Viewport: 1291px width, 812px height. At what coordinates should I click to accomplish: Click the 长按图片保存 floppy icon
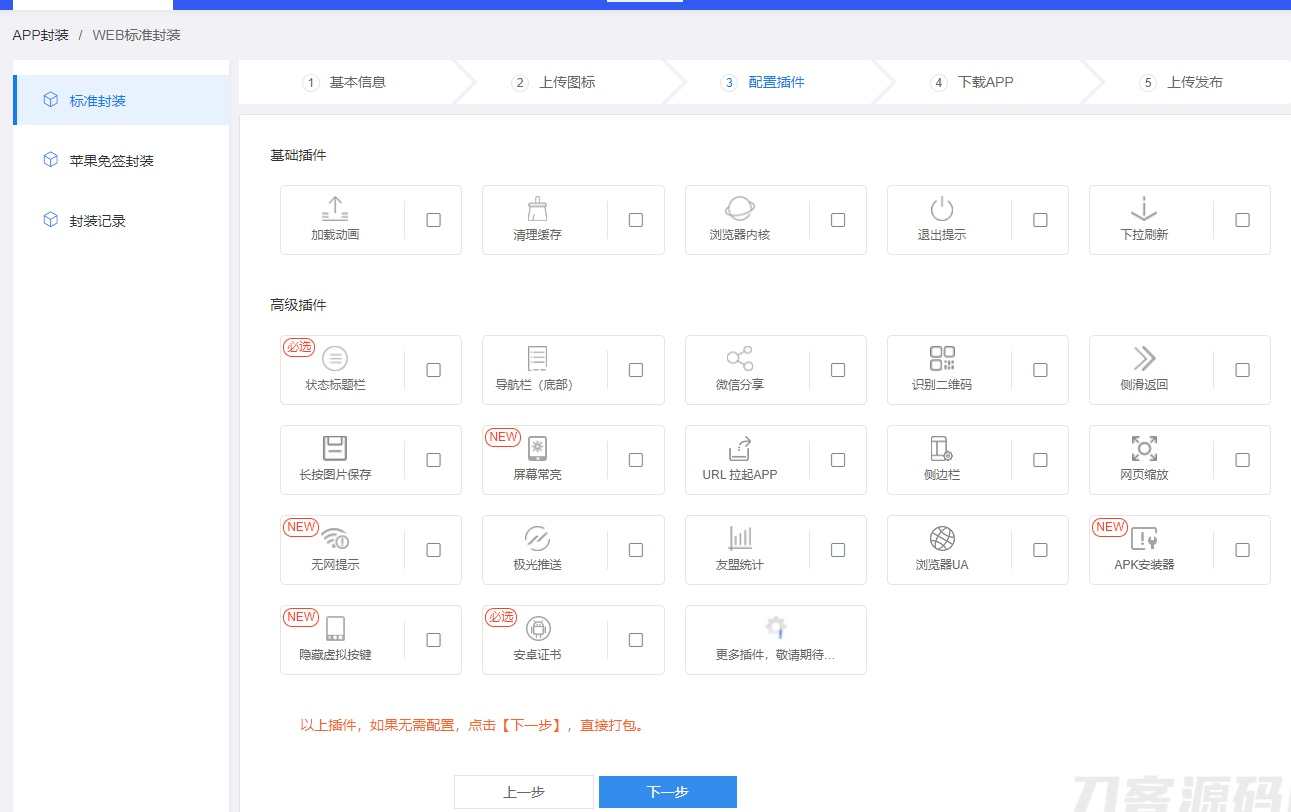[335, 448]
